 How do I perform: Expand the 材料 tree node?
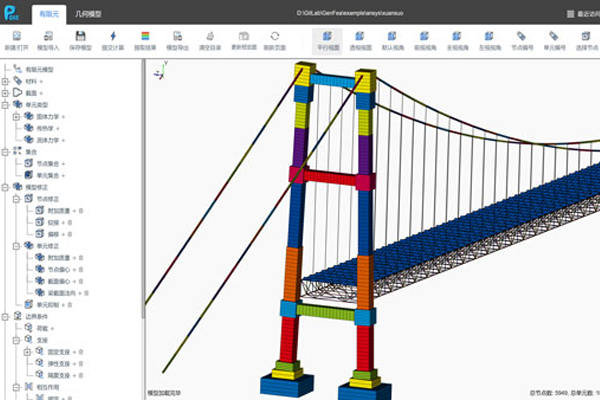click(7, 80)
